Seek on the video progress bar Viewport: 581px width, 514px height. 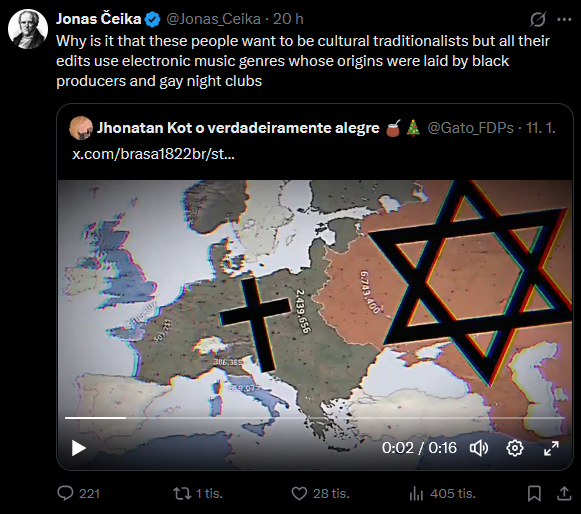pos(315,418)
